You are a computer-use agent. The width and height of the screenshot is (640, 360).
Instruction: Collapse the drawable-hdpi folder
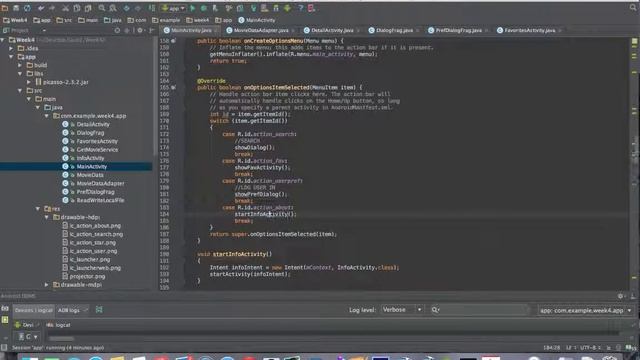point(47,217)
